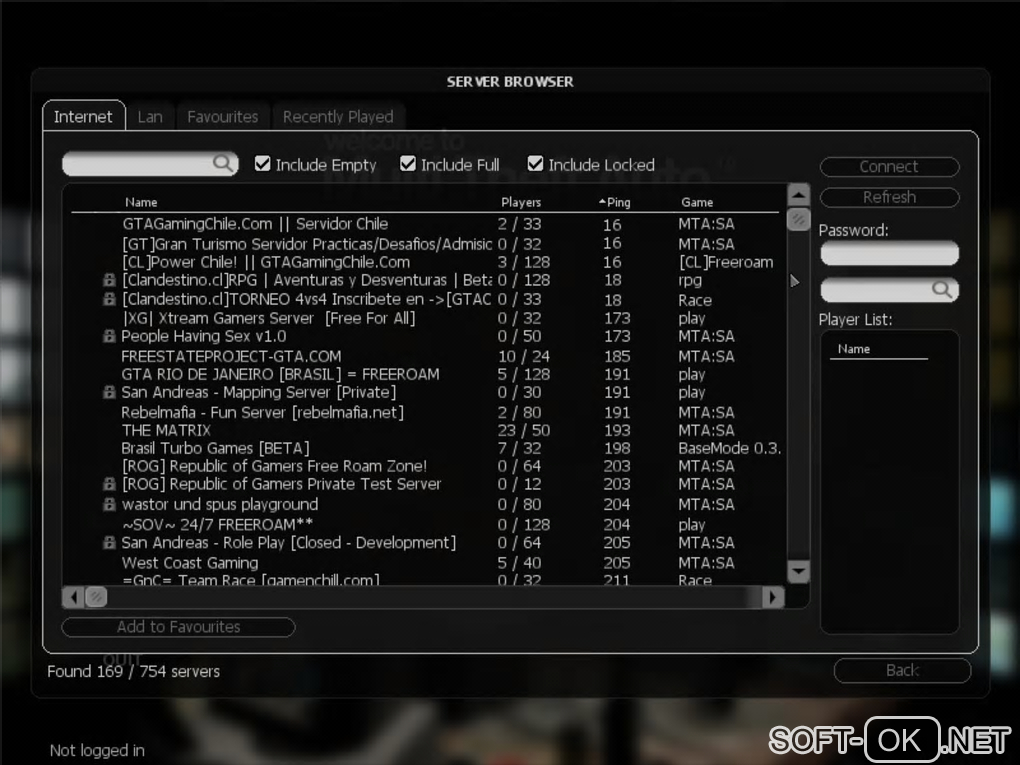
Task: Click ping value 198
Action: [x=617, y=448]
